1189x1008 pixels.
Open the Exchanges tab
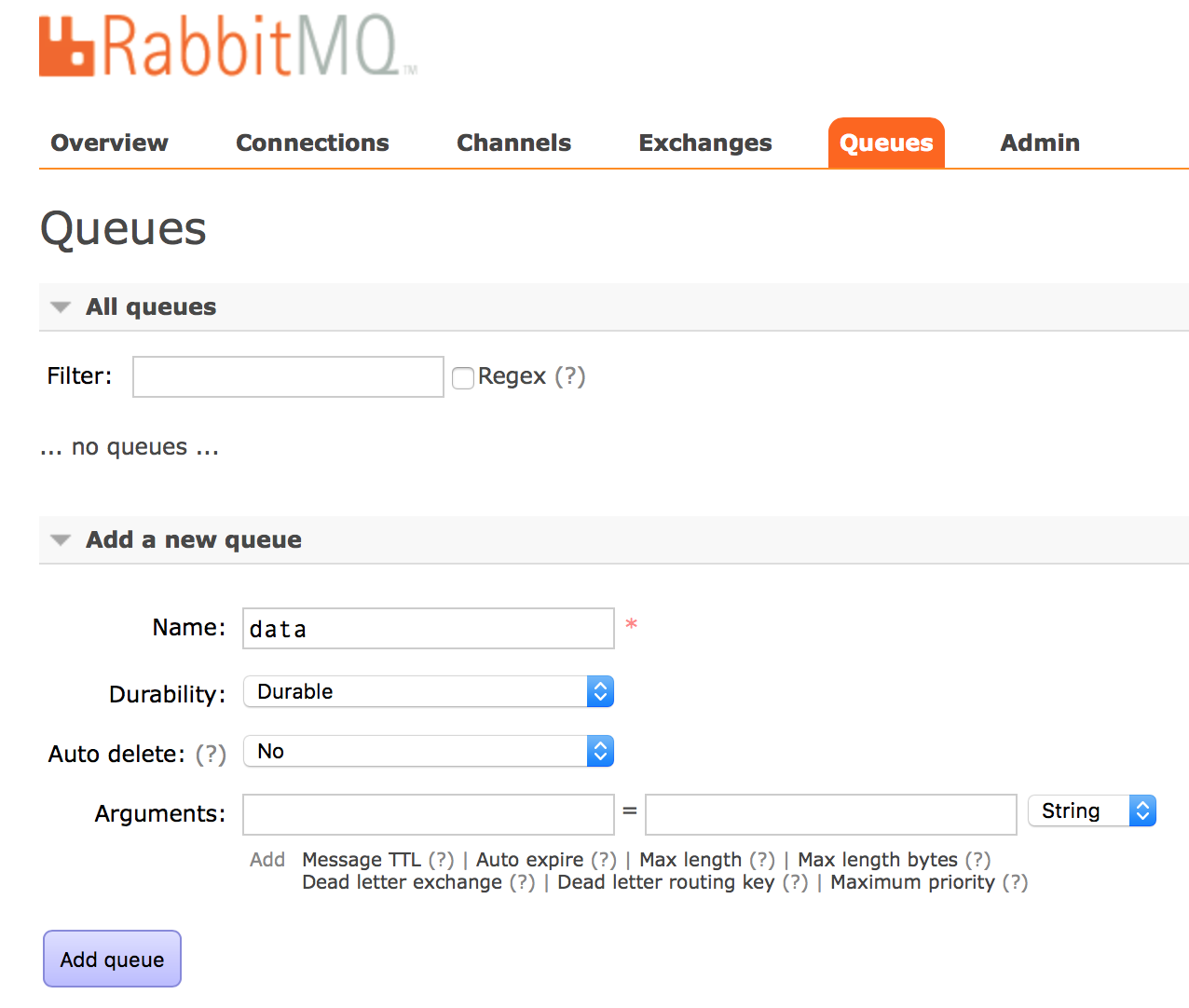[x=705, y=143]
